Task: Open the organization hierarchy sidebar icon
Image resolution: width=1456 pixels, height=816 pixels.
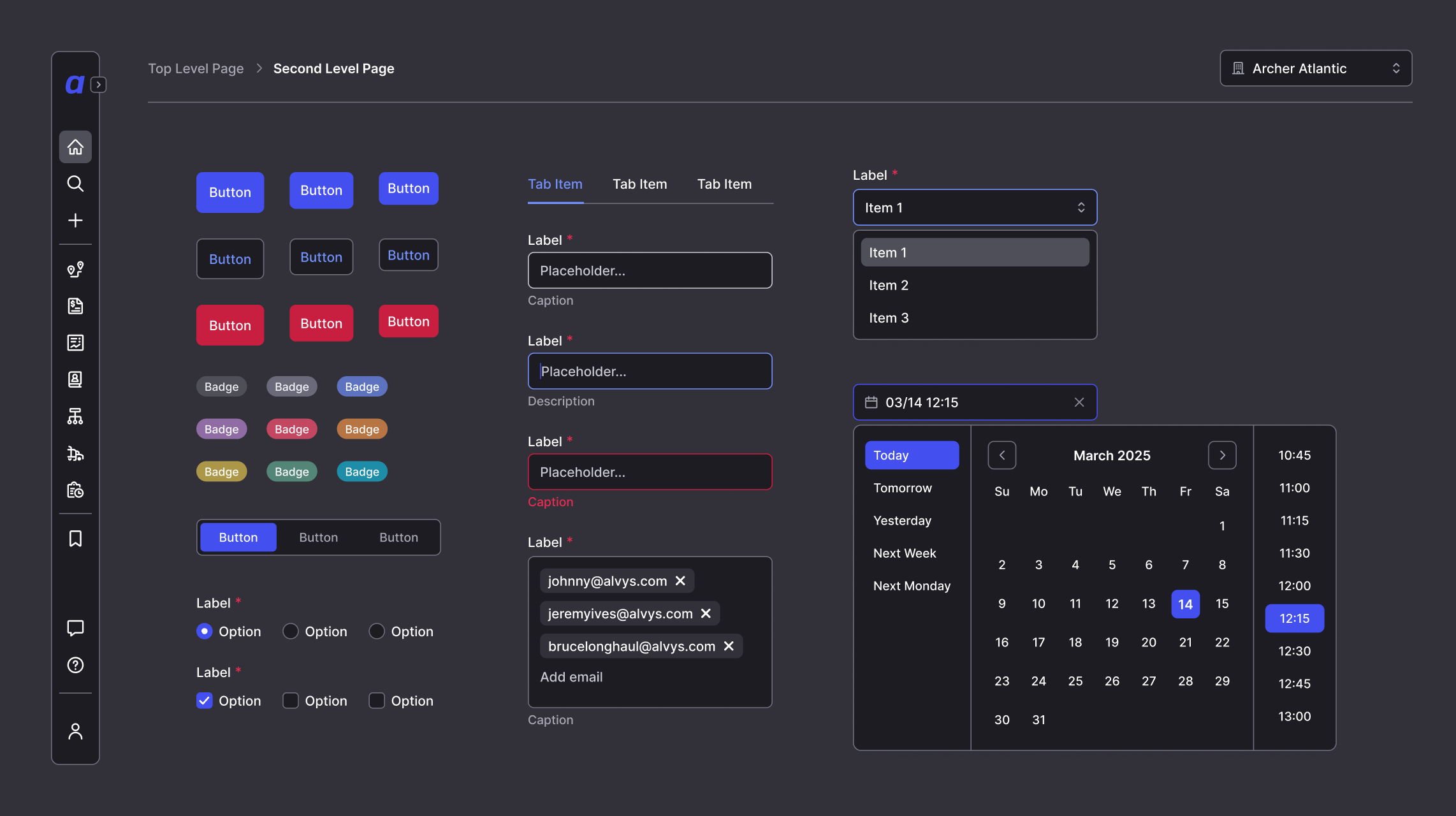Action: pos(75,416)
